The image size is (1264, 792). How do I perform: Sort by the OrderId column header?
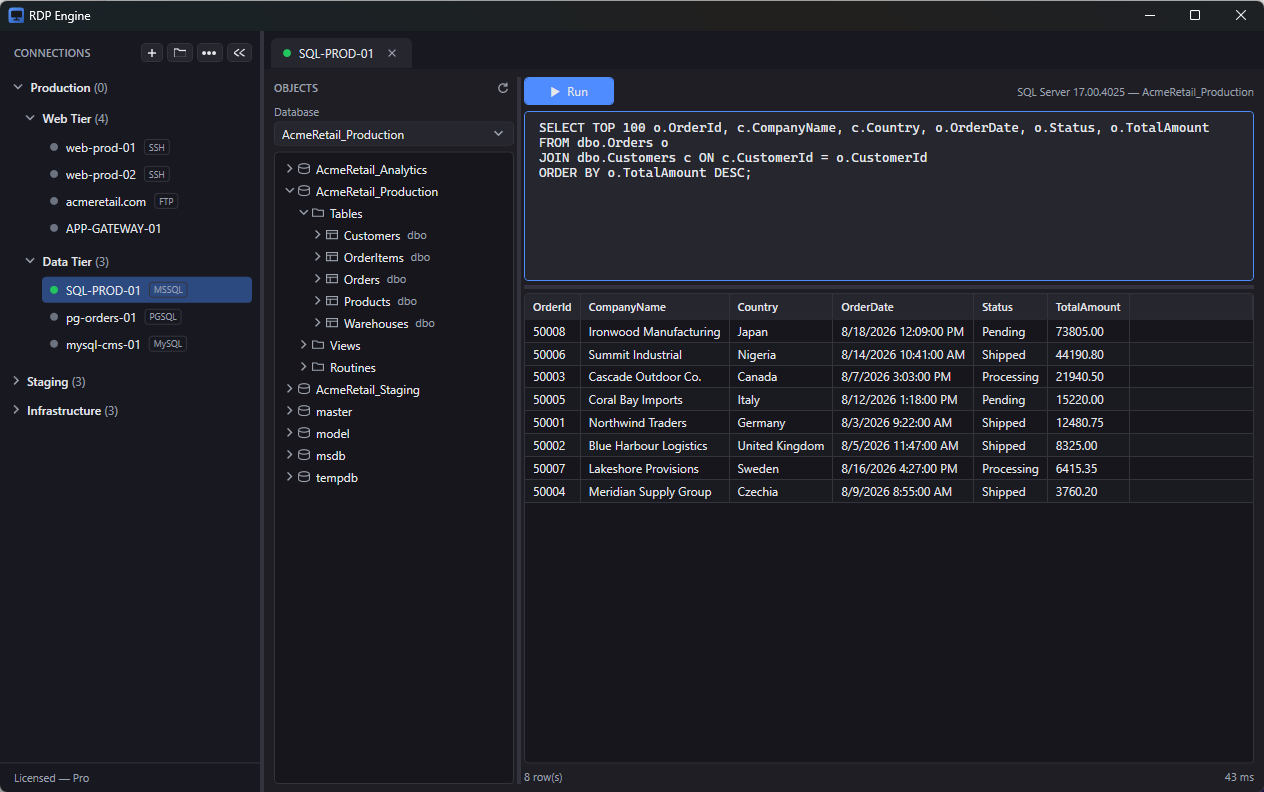point(552,307)
